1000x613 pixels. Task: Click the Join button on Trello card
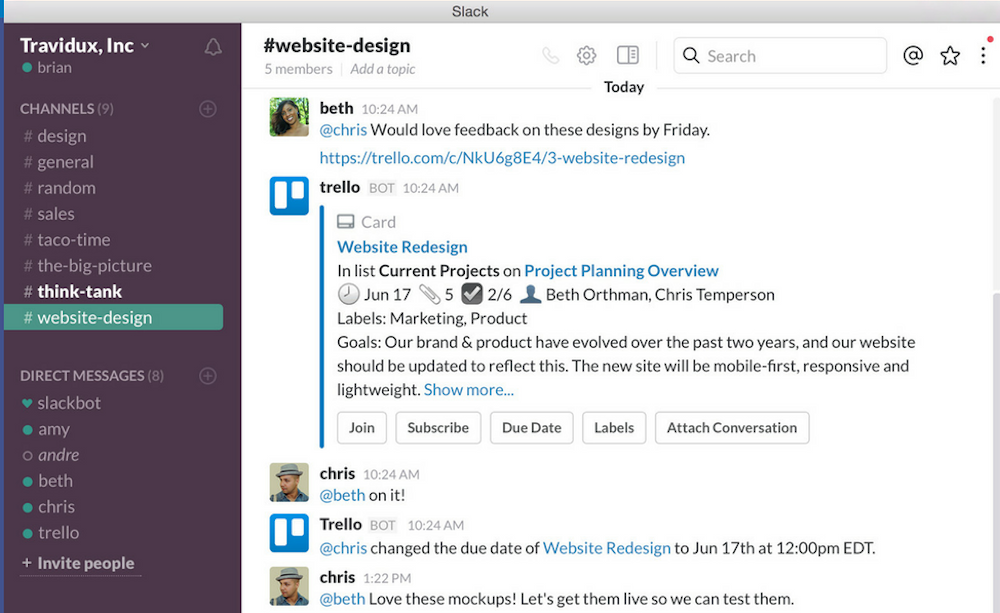[362, 427]
